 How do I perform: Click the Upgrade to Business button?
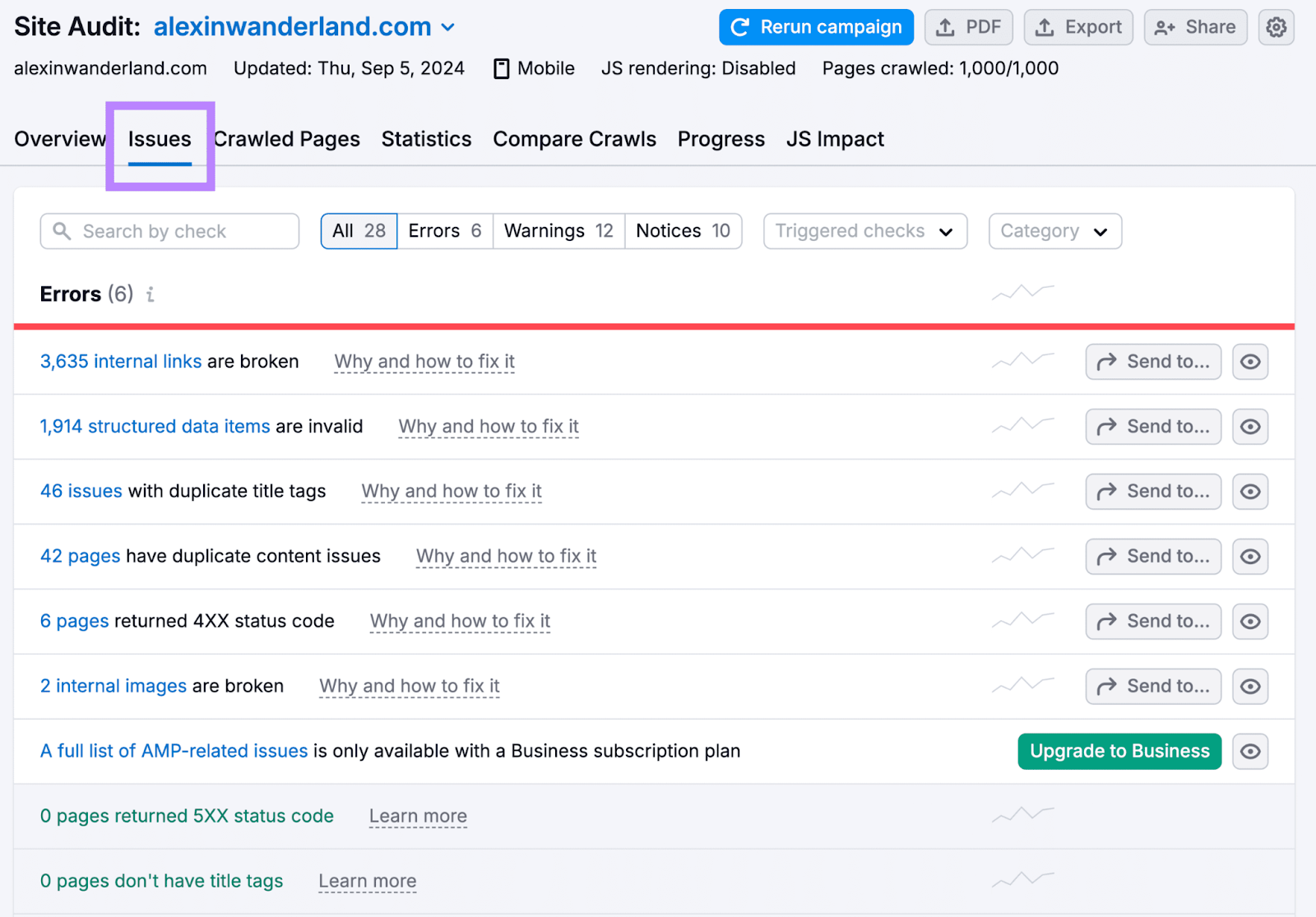tap(1119, 751)
